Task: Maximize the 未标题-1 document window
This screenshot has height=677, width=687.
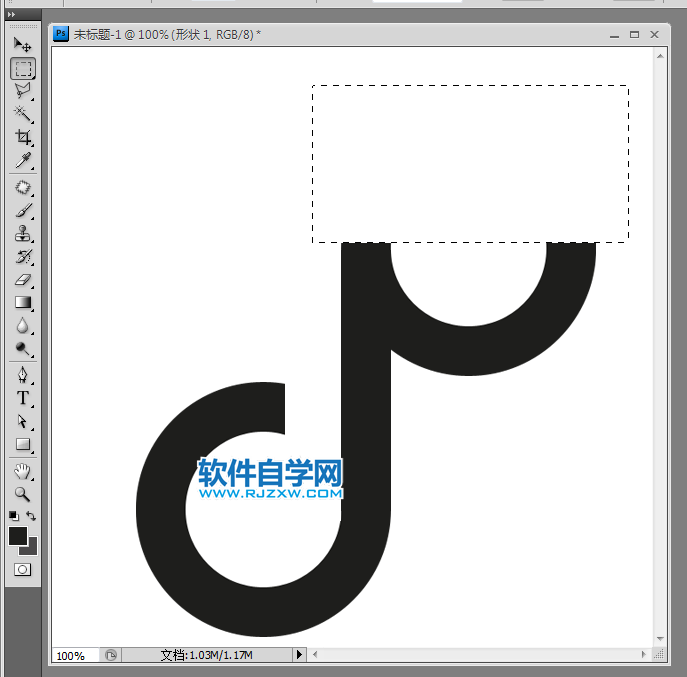Action: (x=634, y=35)
